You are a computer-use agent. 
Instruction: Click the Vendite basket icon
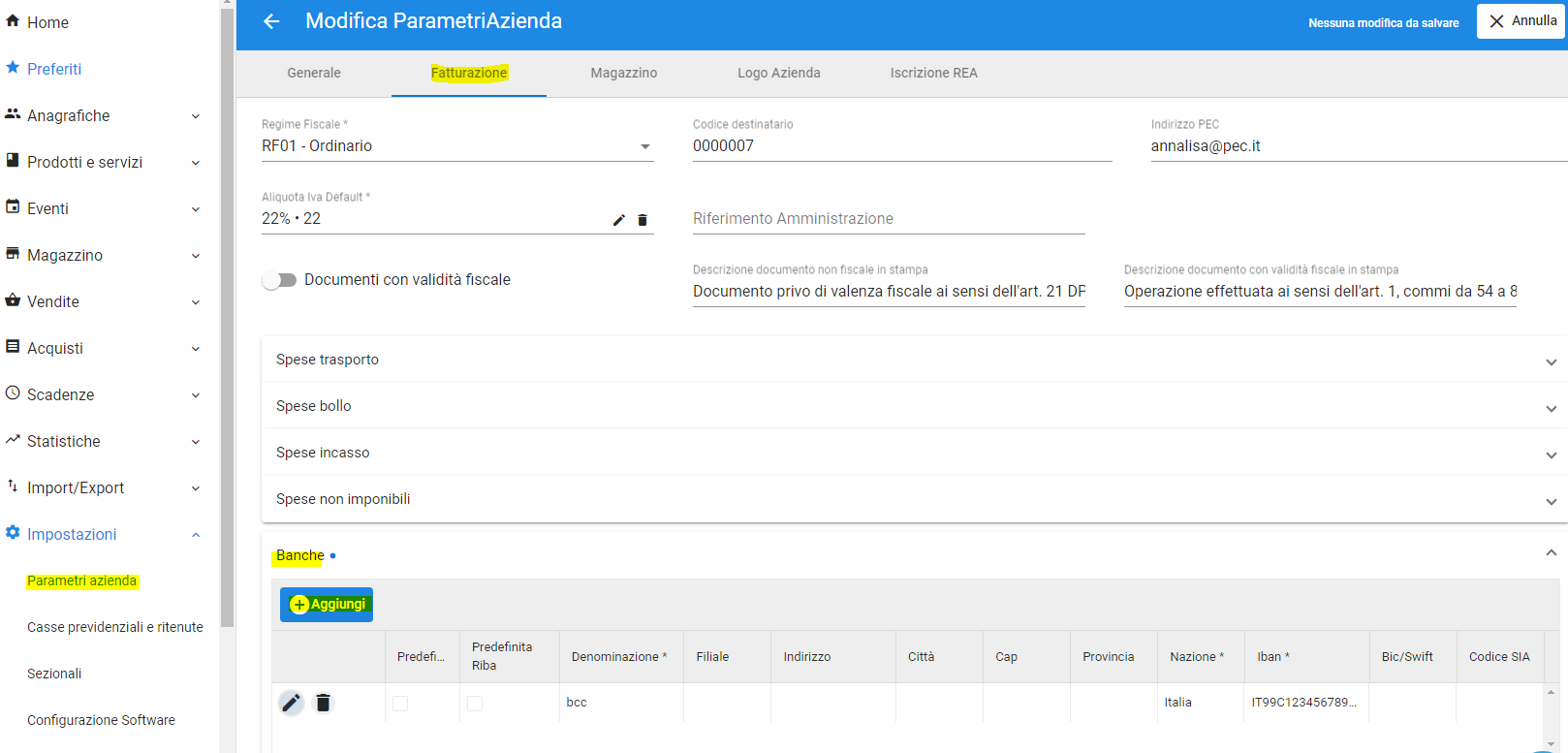pyautogui.click(x=13, y=299)
